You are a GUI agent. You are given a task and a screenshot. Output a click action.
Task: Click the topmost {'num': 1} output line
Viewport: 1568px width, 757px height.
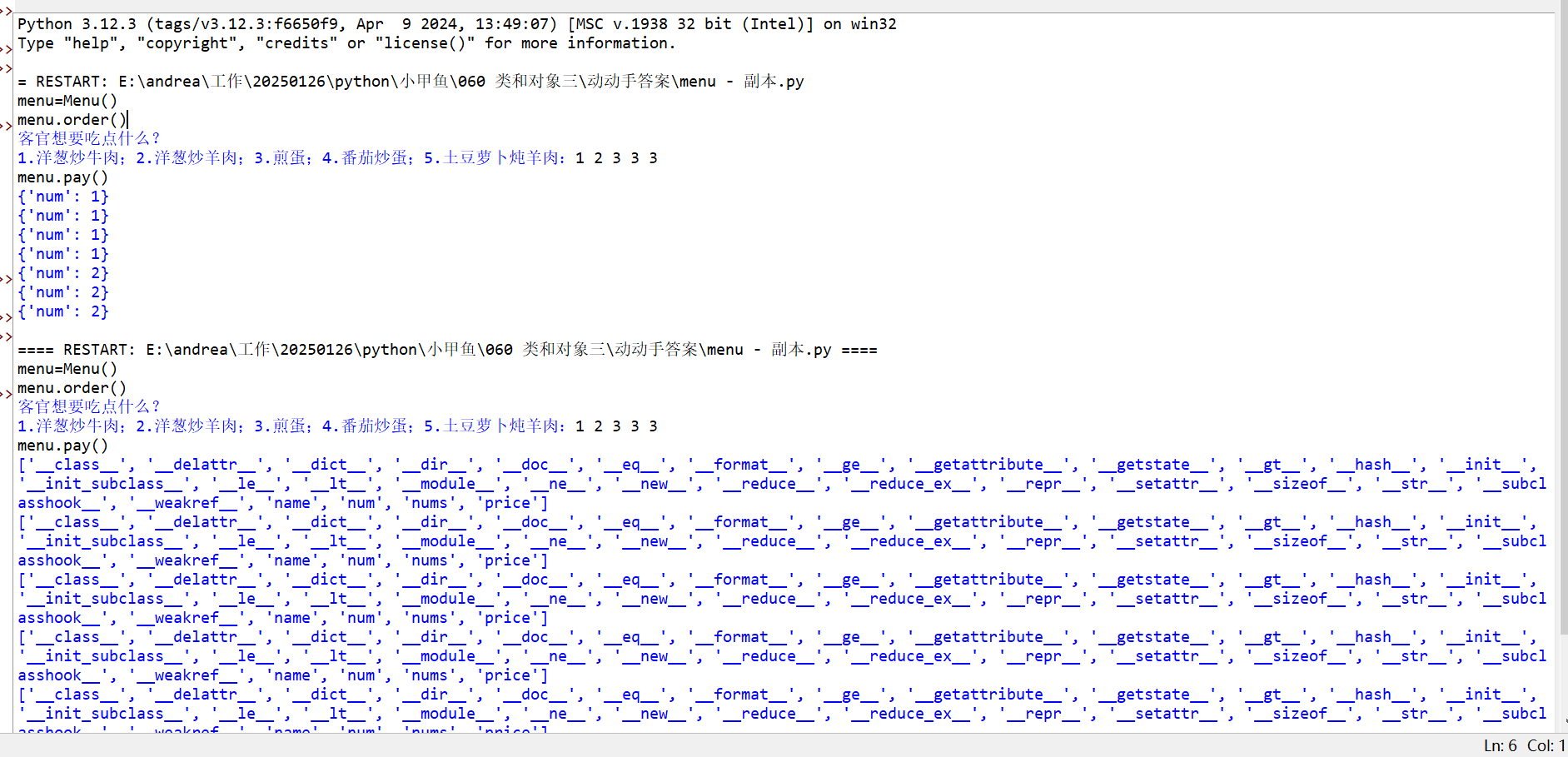tap(63, 197)
